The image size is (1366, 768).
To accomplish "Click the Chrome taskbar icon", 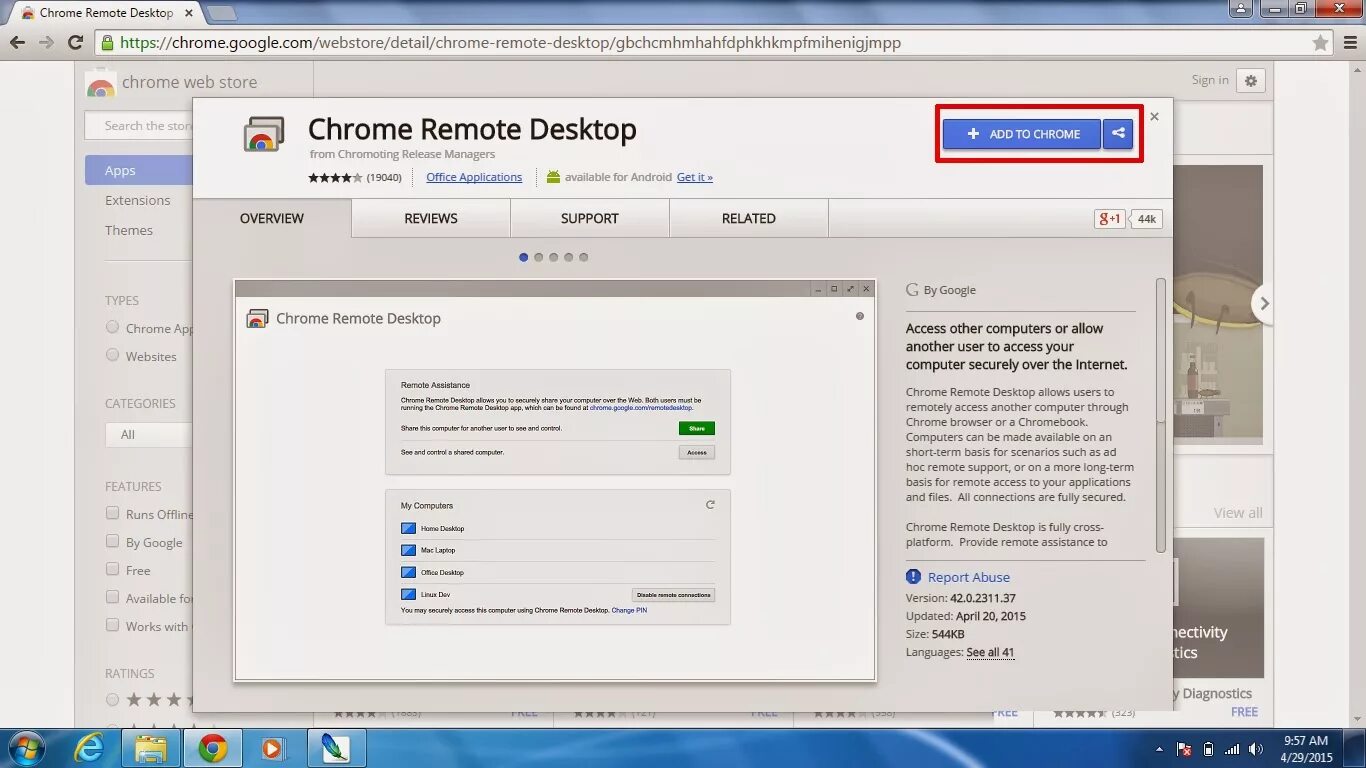I will tap(212, 748).
